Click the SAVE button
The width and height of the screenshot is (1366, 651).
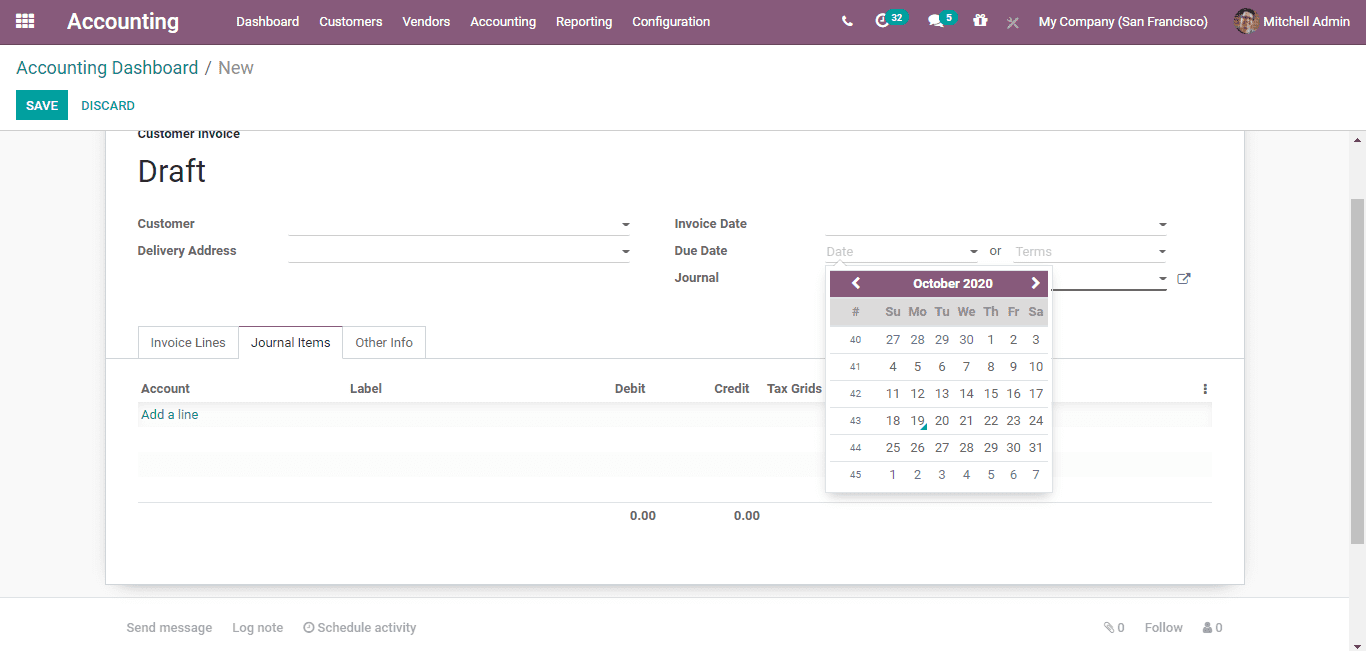click(x=41, y=105)
